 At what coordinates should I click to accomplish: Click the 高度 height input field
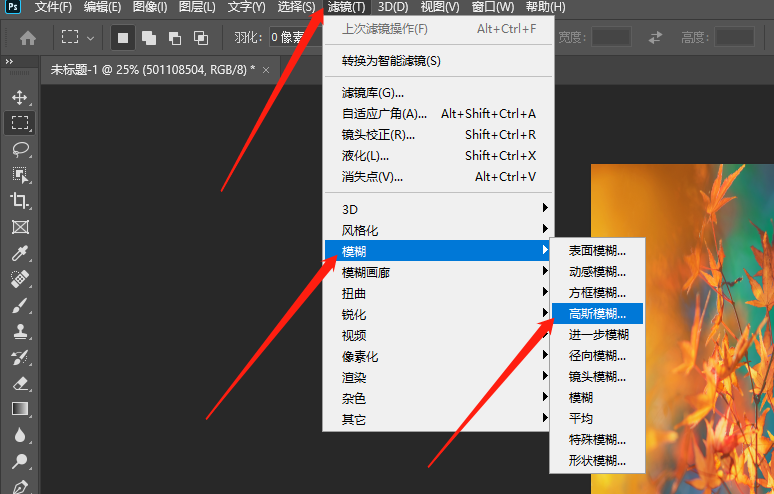[x=735, y=38]
